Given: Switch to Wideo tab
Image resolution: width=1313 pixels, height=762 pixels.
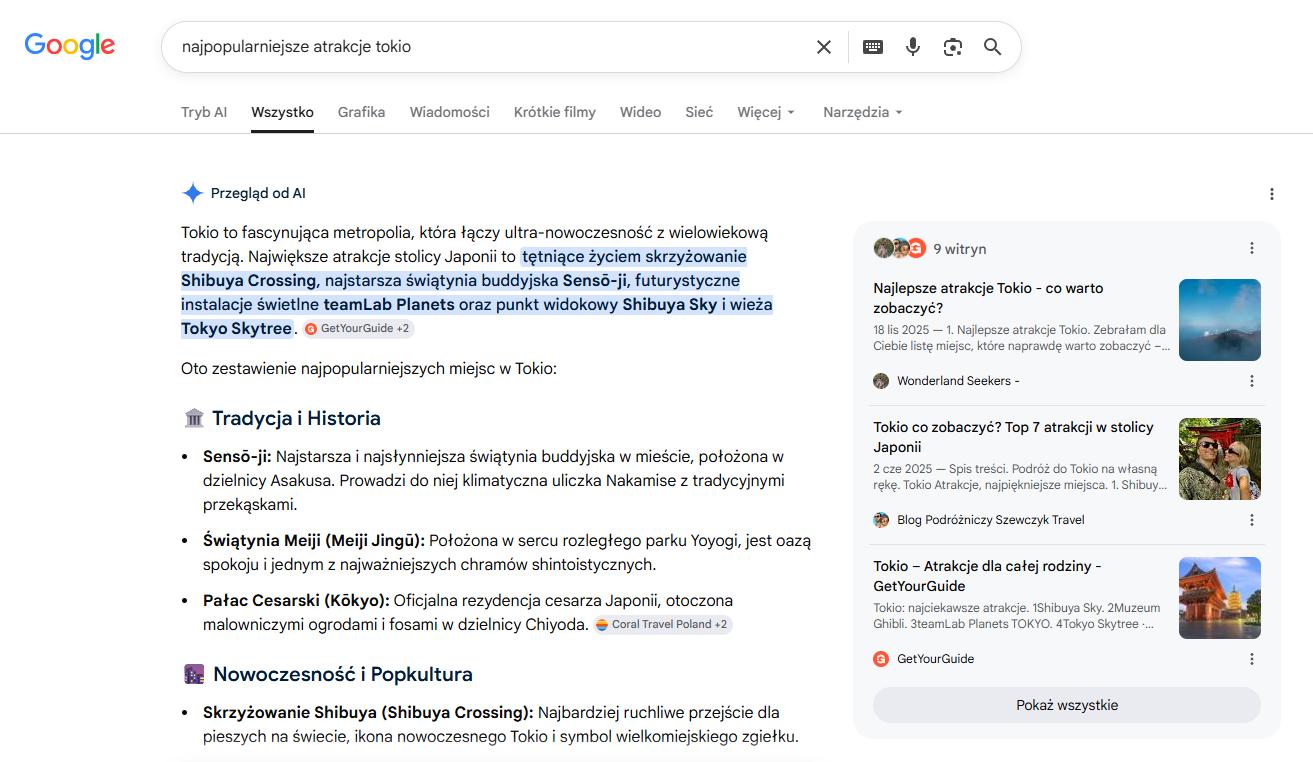Looking at the screenshot, I should click(x=641, y=112).
